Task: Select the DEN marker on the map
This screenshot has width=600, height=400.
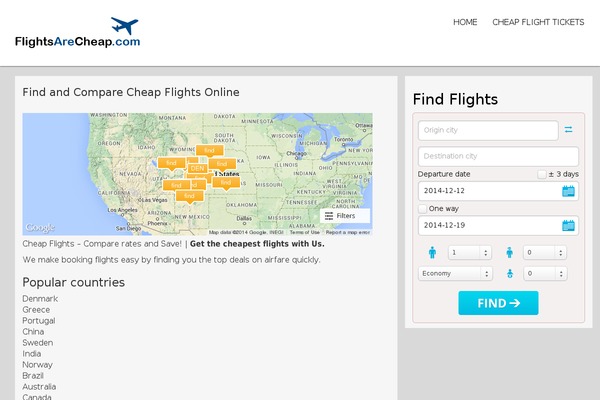Action: pos(197,168)
